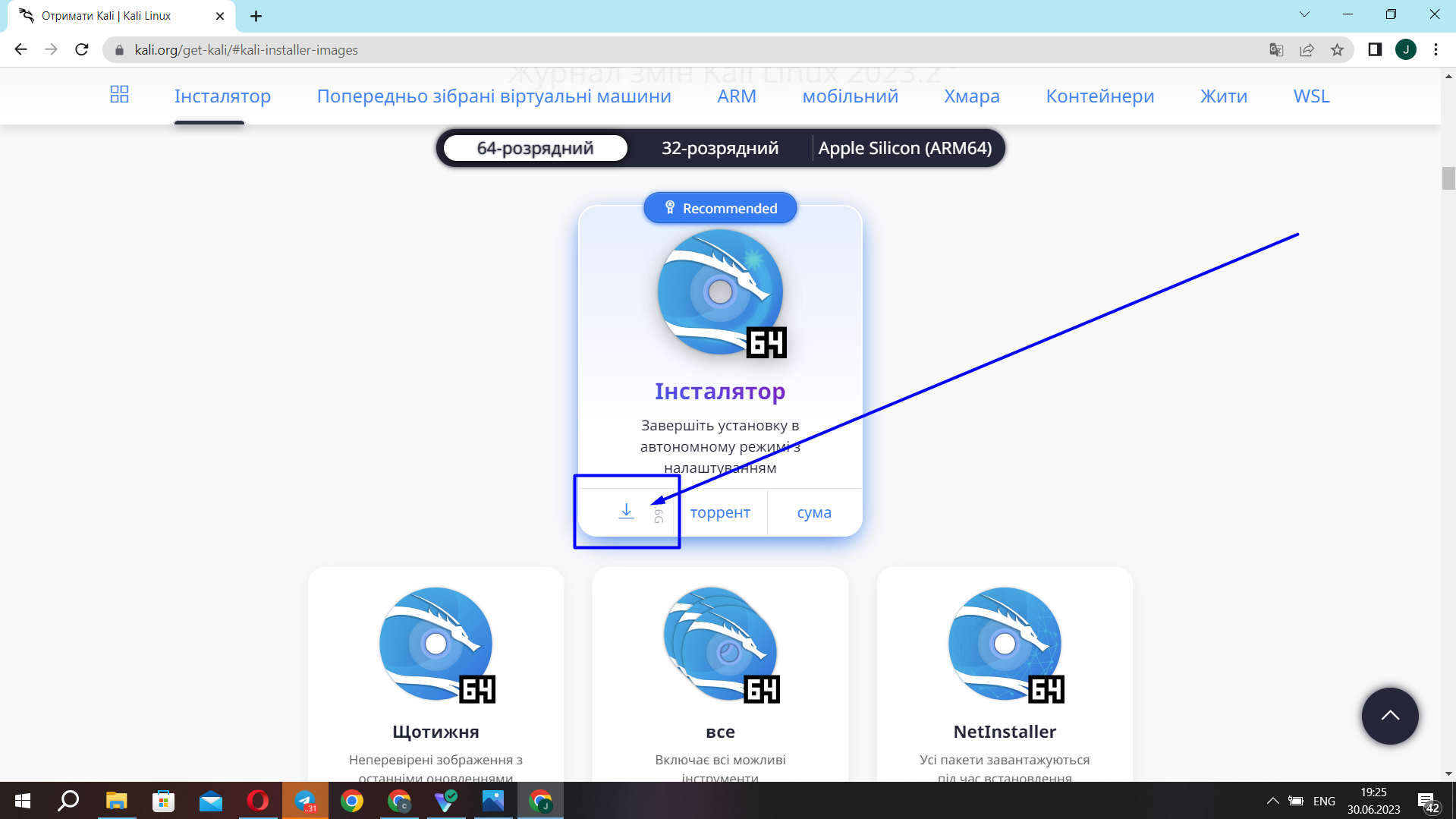Open the сума checksum link

click(x=814, y=512)
